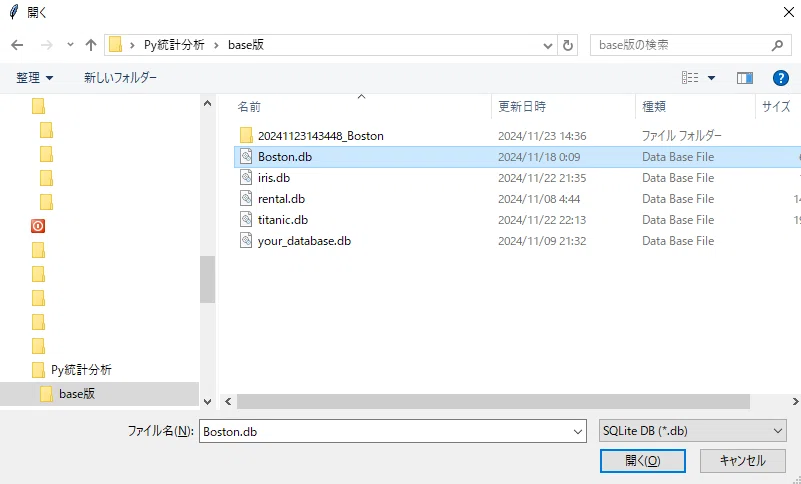Change the view layout icon
This screenshot has width=801, height=484.
[x=690, y=78]
